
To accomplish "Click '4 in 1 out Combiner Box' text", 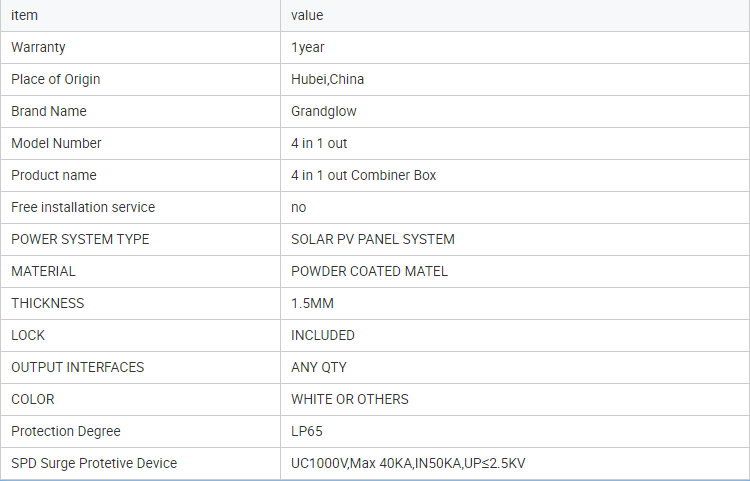I will (x=364, y=175).
